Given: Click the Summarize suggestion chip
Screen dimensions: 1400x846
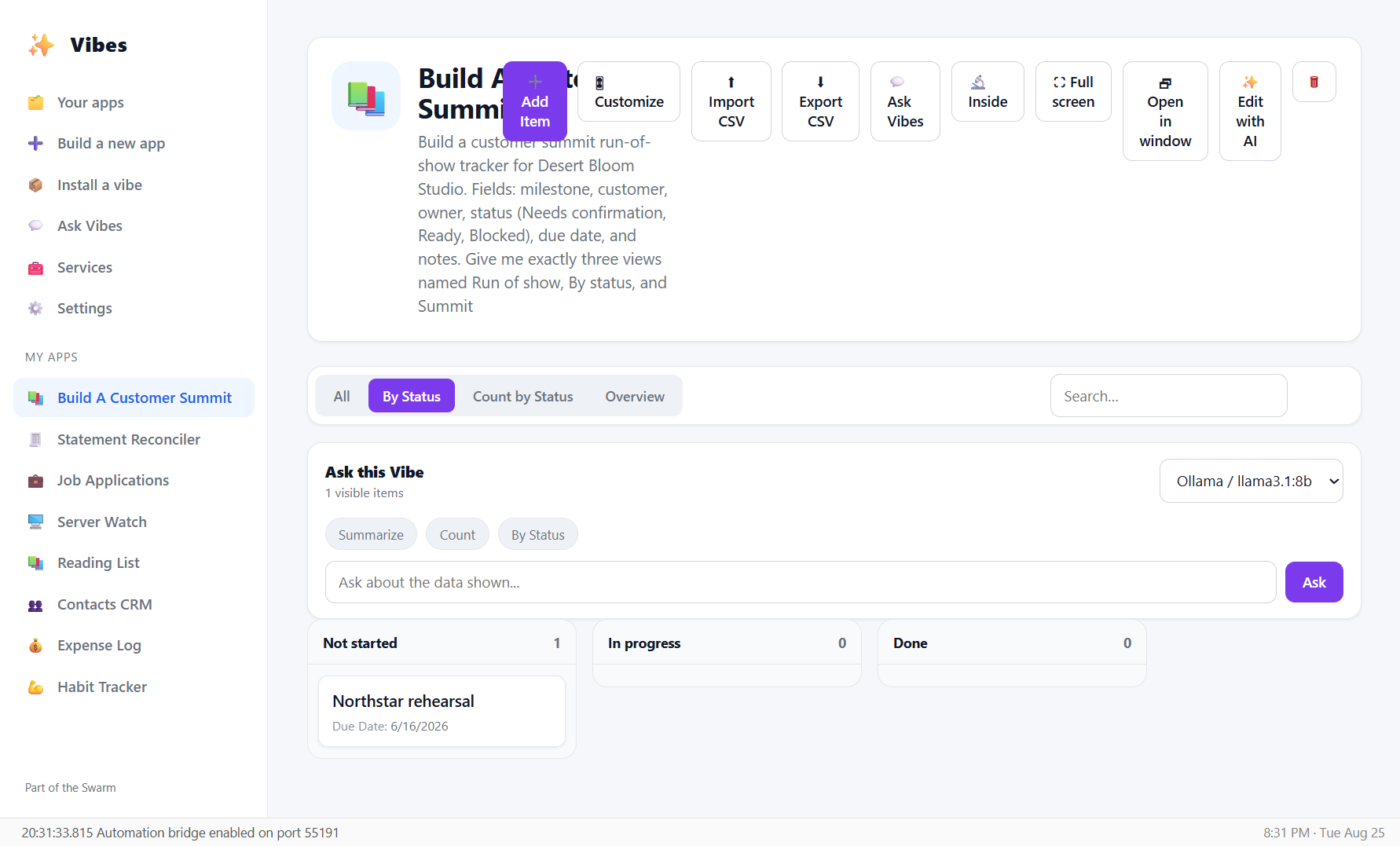Looking at the screenshot, I should (x=372, y=534).
